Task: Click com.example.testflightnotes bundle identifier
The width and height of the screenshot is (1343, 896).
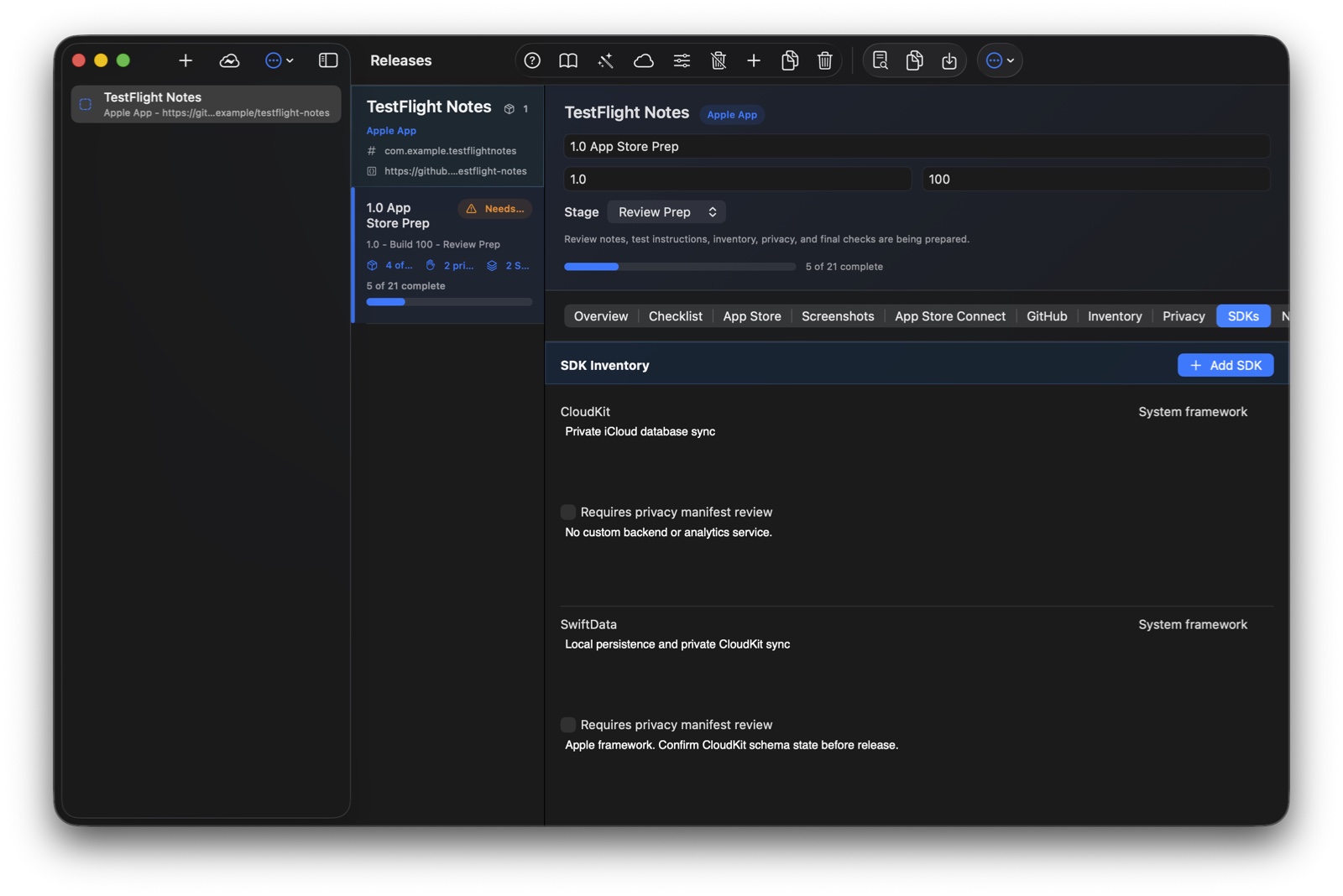Action: pos(451,151)
